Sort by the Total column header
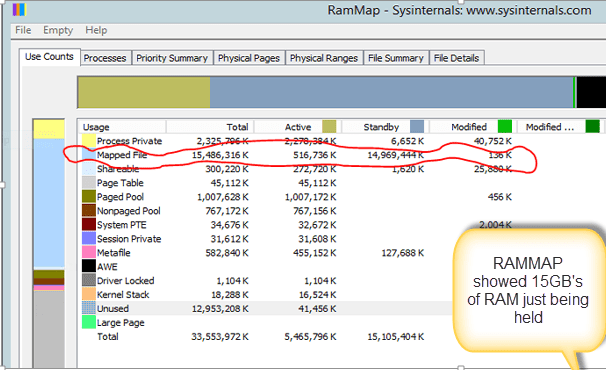Viewport: 606px width, 370px height. tap(210, 127)
